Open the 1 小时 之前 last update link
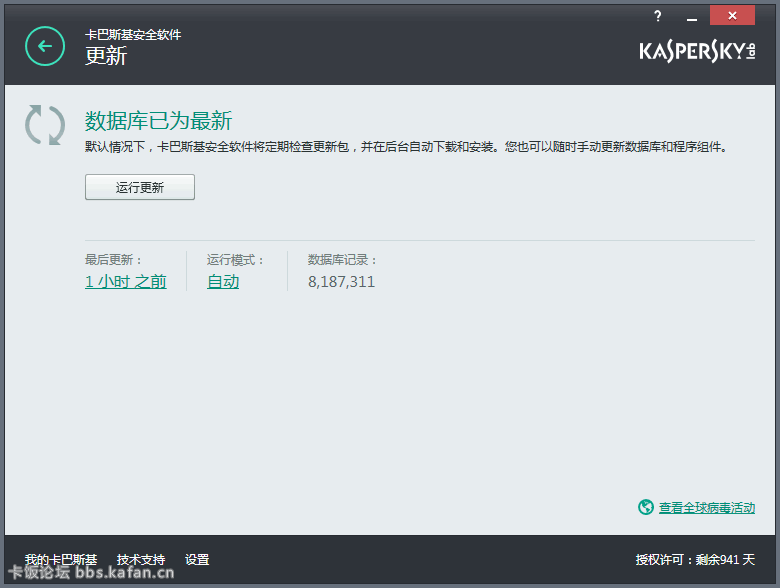 (x=125, y=282)
